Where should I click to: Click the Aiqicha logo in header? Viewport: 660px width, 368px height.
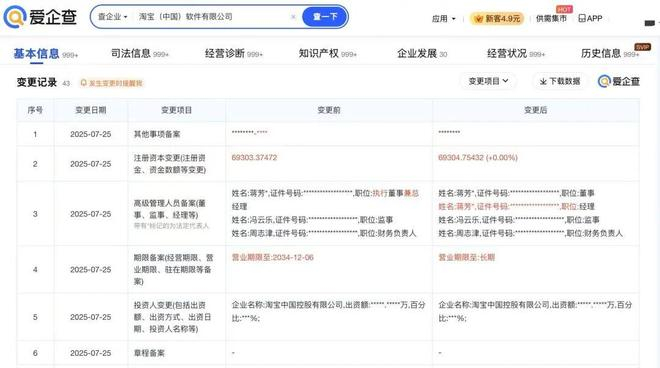40,17
